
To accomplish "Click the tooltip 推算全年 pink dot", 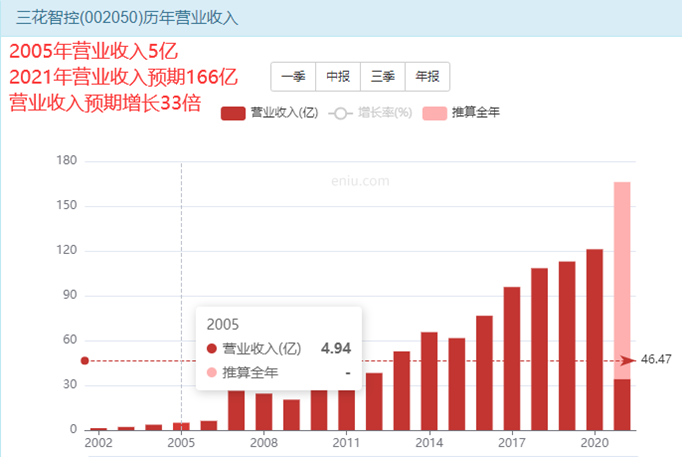I will 212,372.
